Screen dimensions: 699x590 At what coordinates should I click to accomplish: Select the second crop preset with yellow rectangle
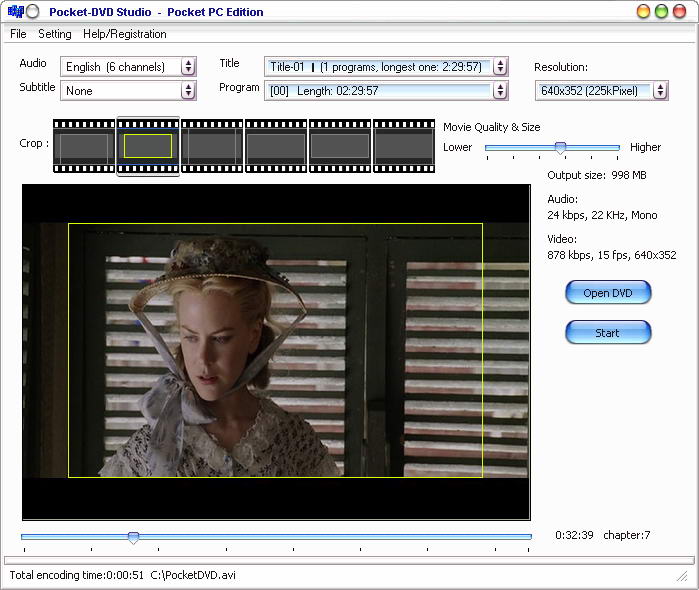tap(148, 146)
